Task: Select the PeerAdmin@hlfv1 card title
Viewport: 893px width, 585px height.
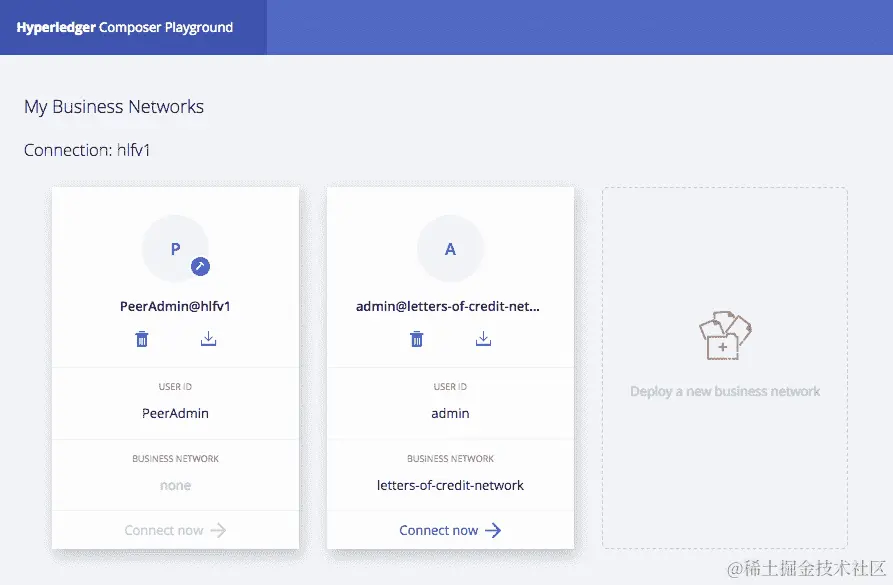Action: pyautogui.click(x=175, y=306)
